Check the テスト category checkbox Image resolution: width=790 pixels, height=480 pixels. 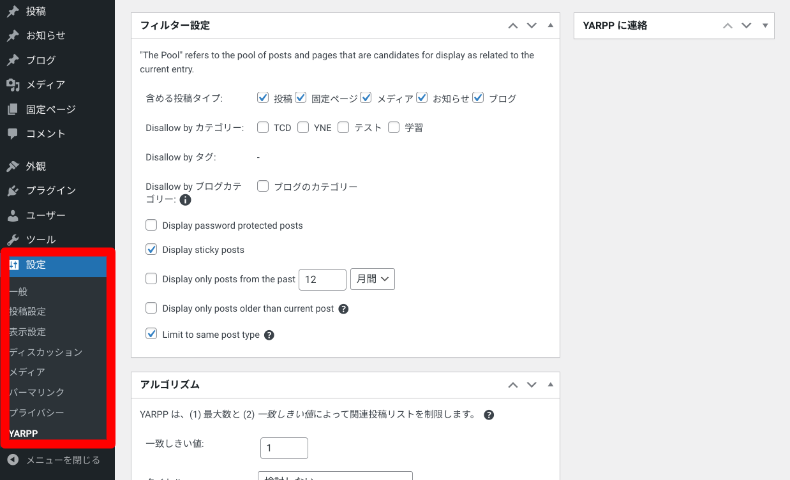[x=343, y=127]
